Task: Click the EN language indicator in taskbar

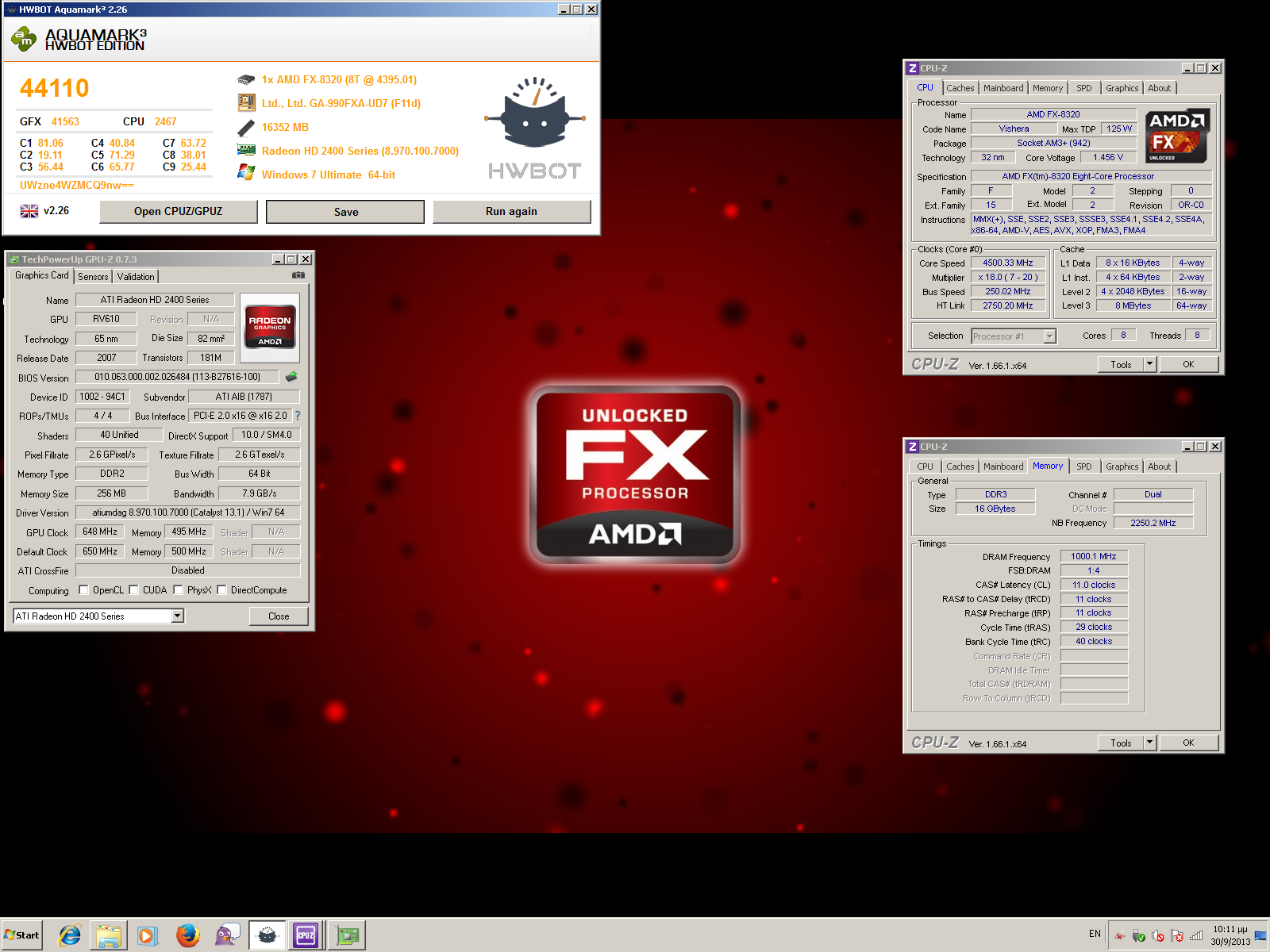Action: [x=1095, y=934]
